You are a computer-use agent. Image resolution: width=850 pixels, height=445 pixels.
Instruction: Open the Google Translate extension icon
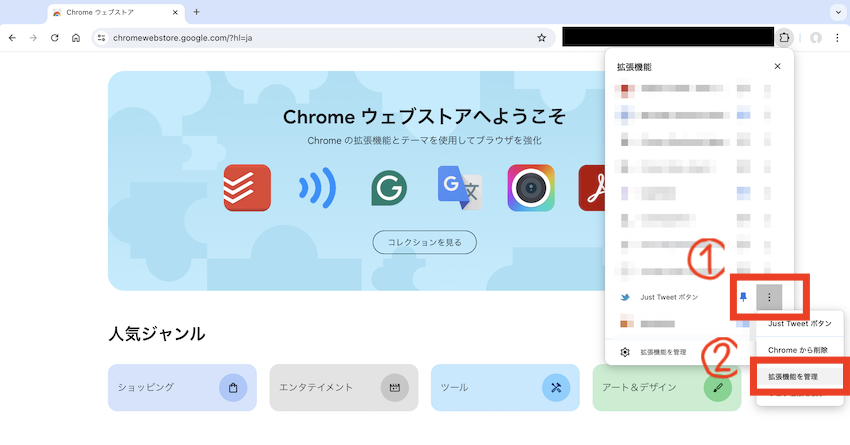(460, 188)
